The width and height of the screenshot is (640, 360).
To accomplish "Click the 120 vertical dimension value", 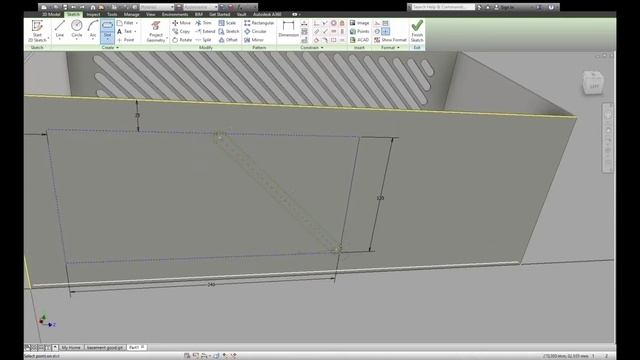I will pos(380,198).
